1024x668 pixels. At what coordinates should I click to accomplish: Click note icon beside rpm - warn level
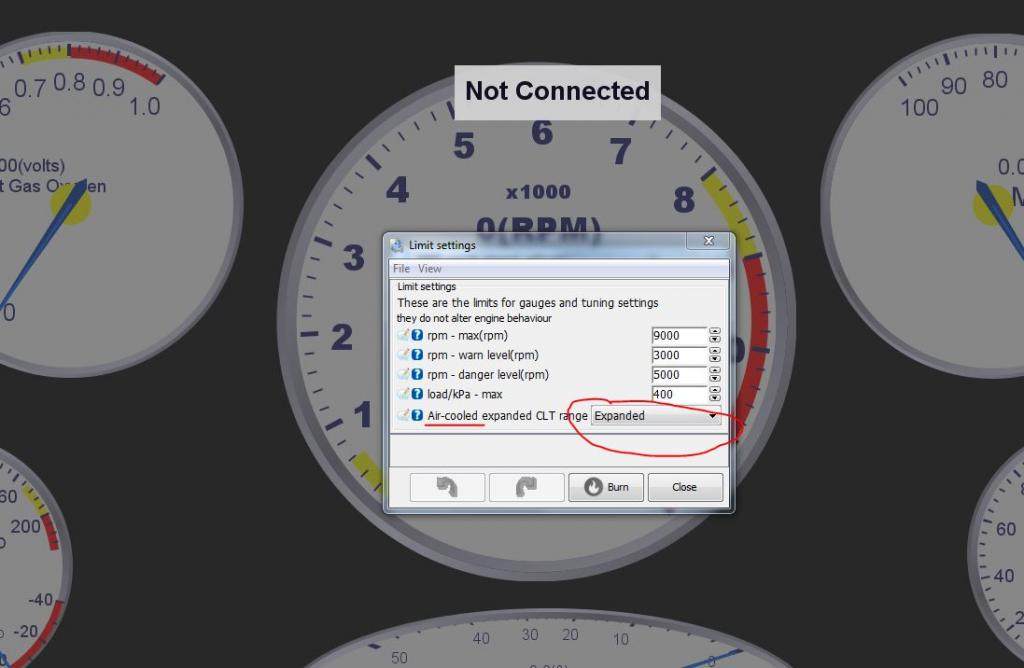point(404,355)
